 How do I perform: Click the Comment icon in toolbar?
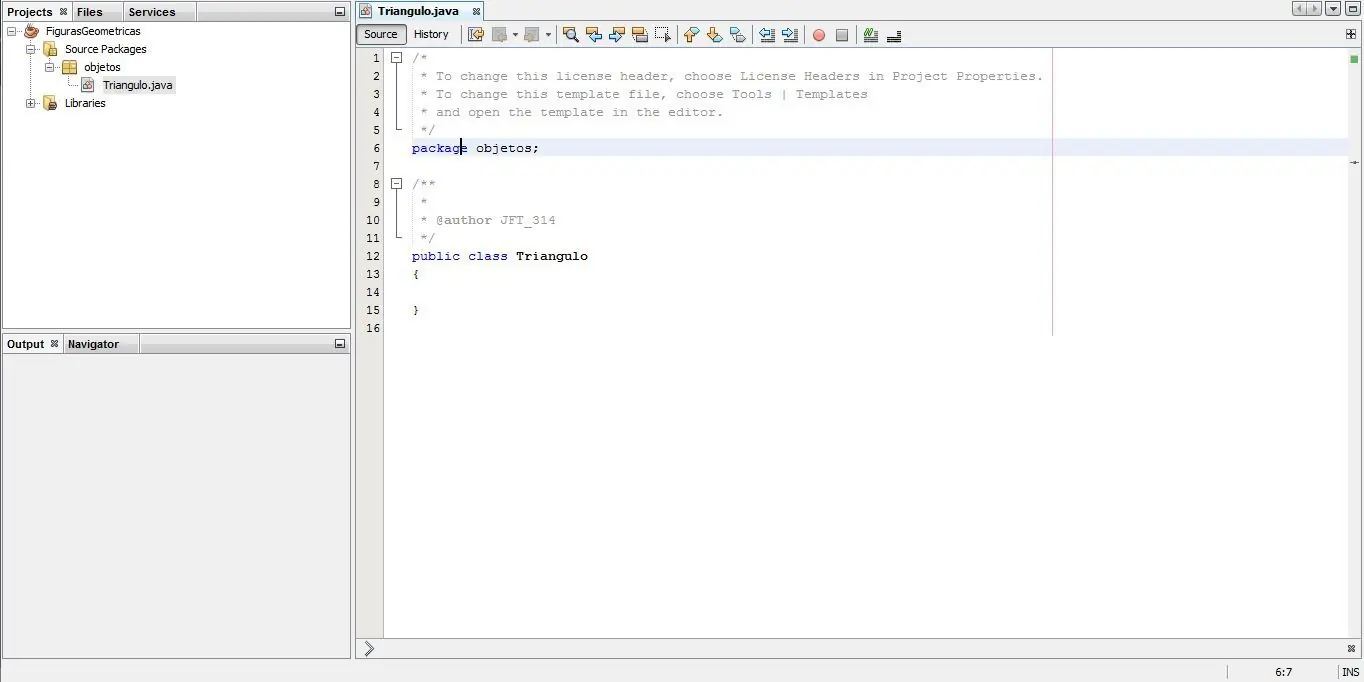(x=871, y=35)
